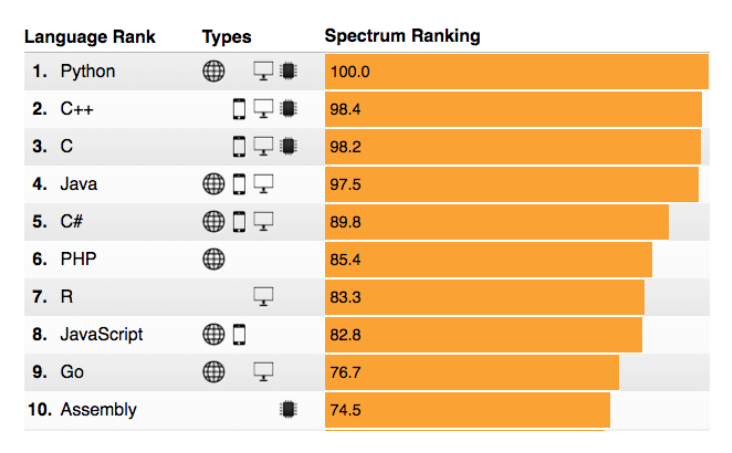Image resolution: width=732 pixels, height=453 pixels.
Task: Click the mobile phone icon in C# row
Action: [x=239, y=221]
